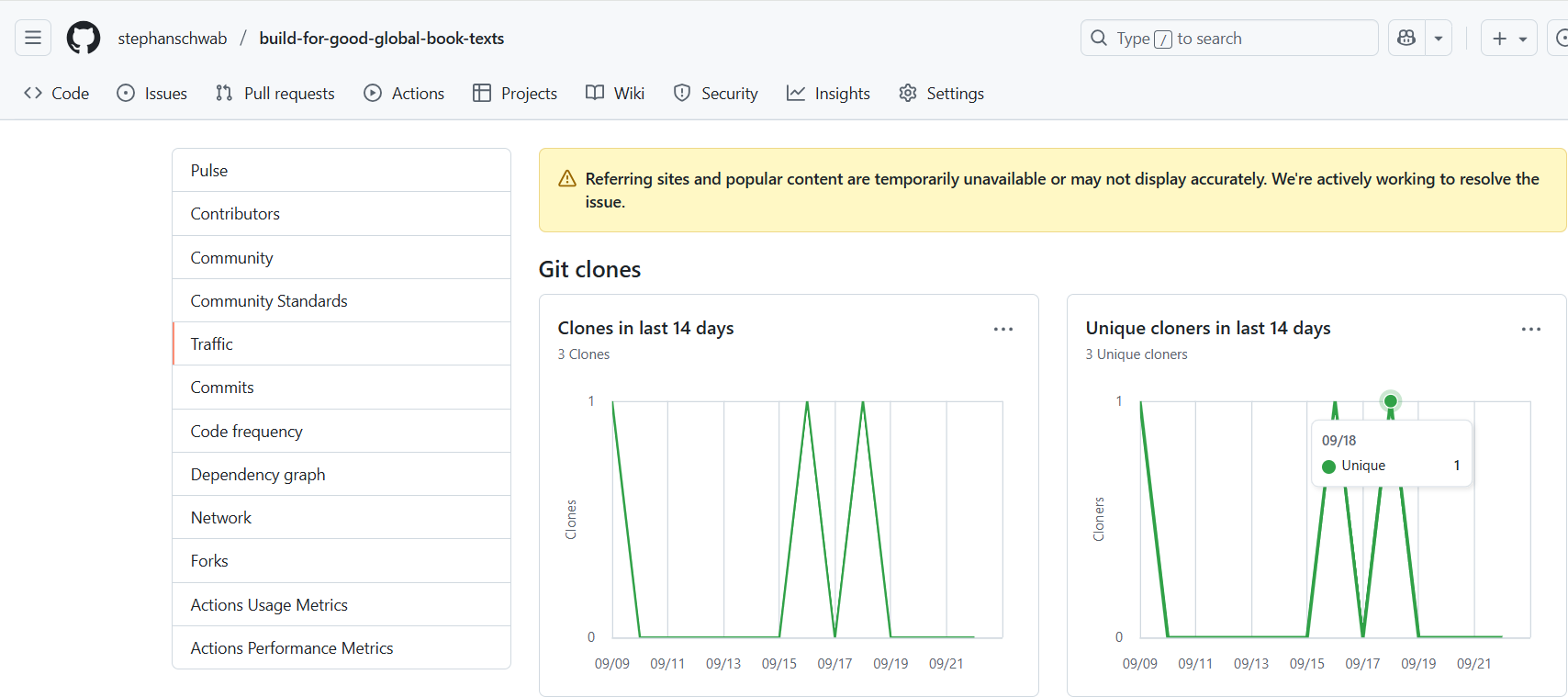The height and width of the screenshot is (697, 1568).
Task: Switch to the Settings tab
Action: tap(942, 93)
